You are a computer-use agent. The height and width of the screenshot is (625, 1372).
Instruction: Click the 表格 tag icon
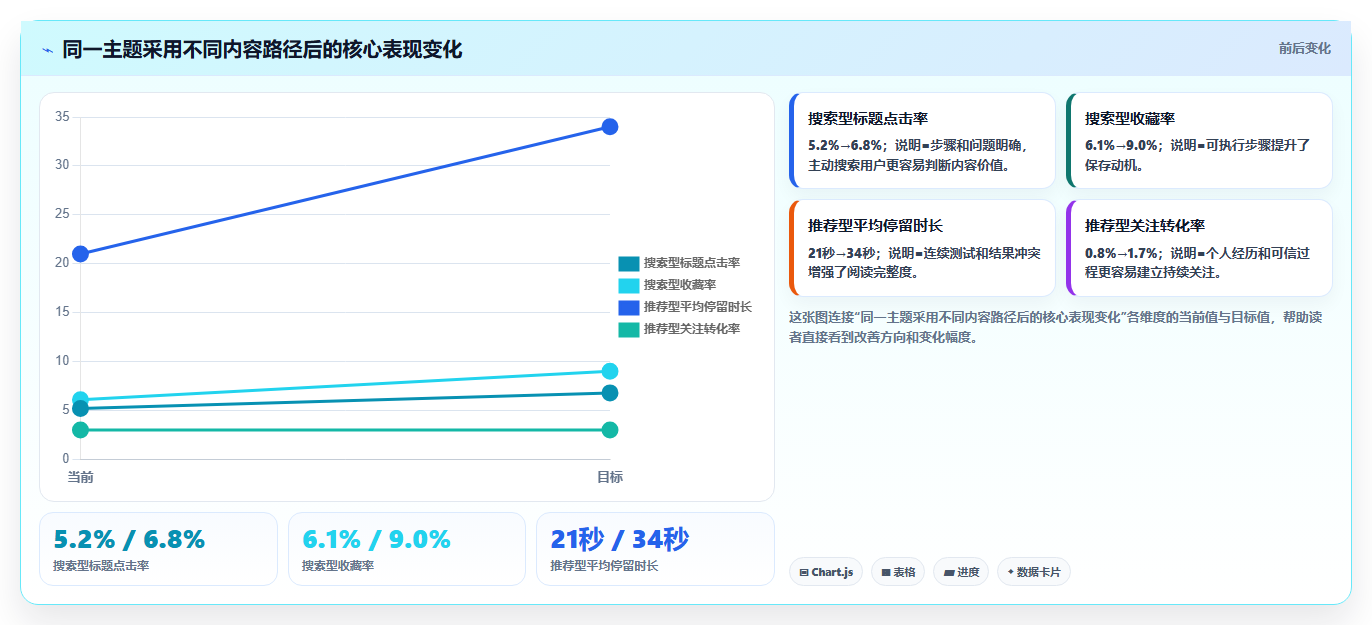(886, 573)
